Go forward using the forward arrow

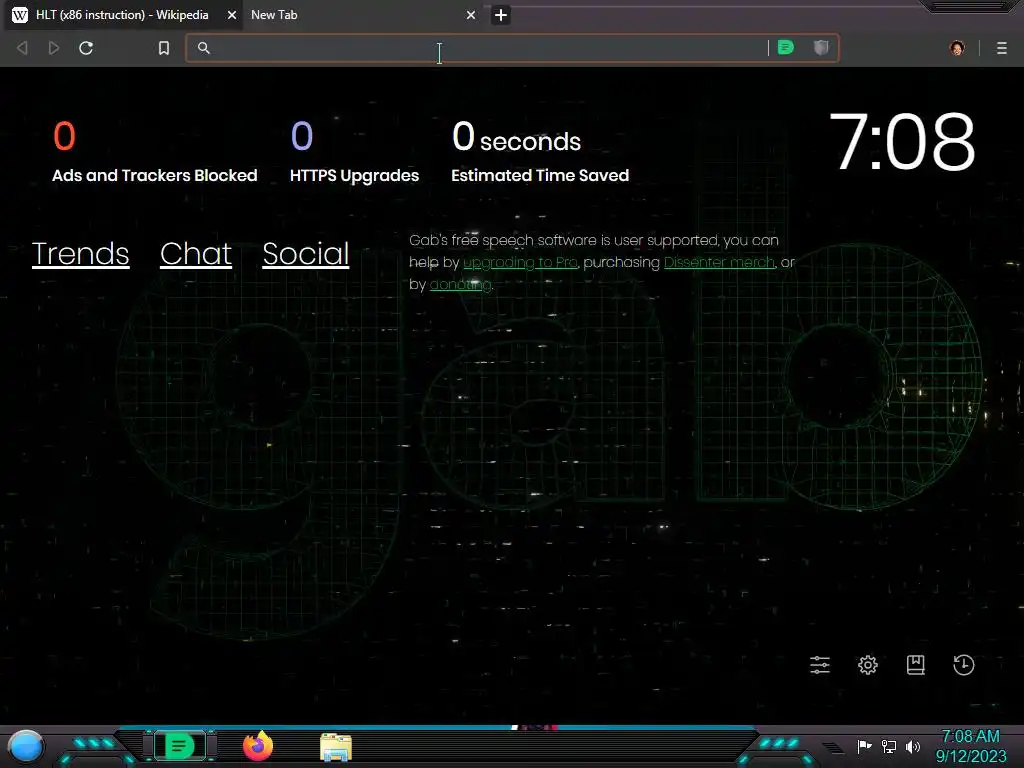click(54, 48)
